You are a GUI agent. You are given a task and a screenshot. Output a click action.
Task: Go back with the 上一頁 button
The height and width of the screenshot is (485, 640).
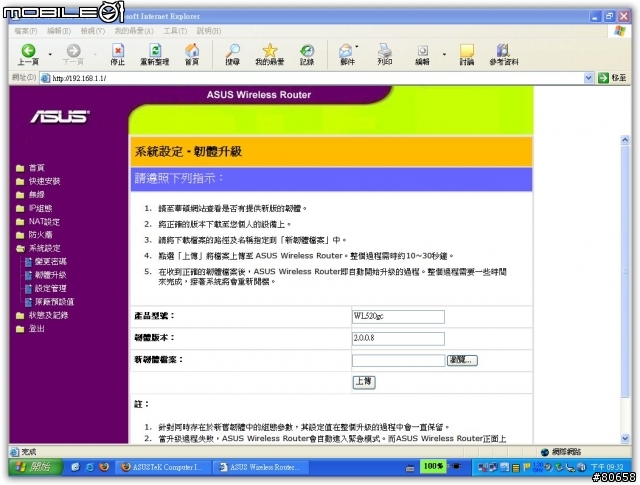pos(28,54)
